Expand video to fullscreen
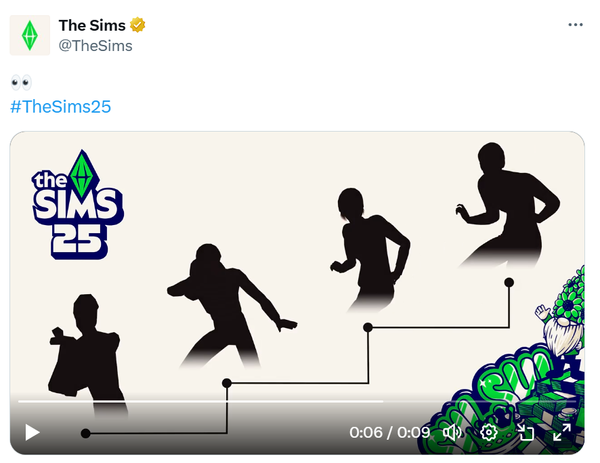This screenshot has width=600, height=463. tap(562, 432)
